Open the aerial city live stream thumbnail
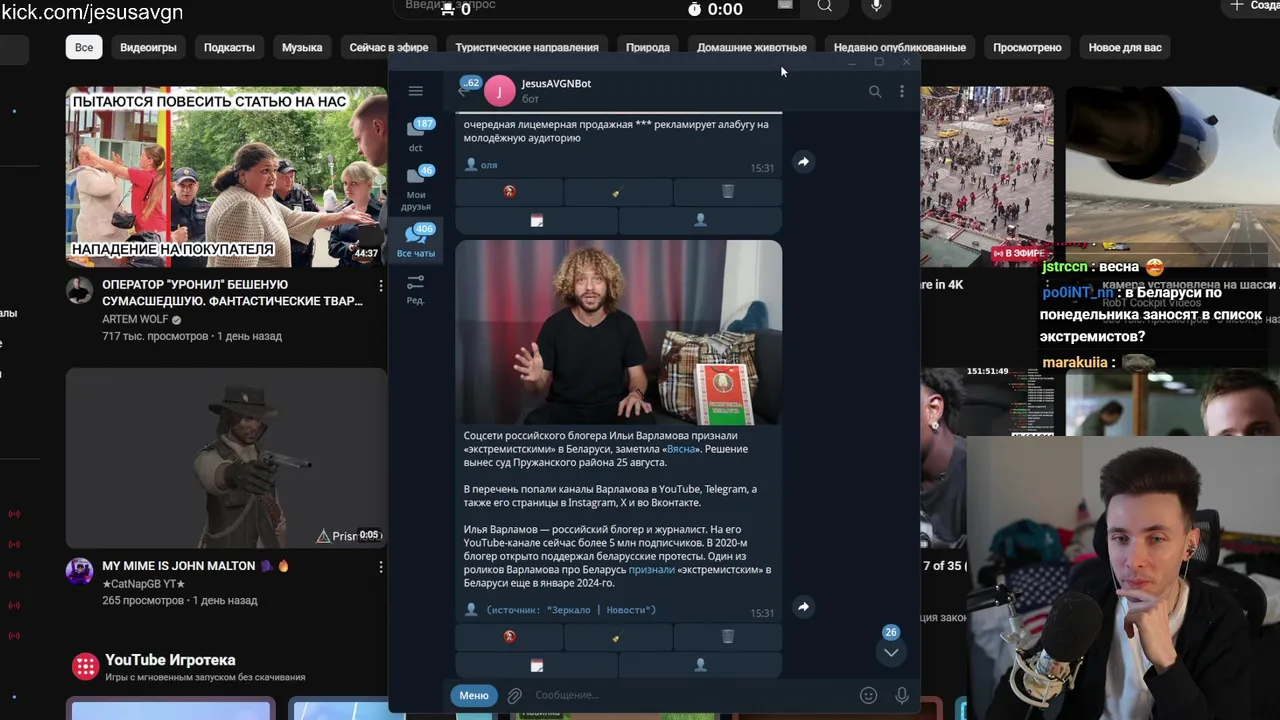This screenshot has height=720, width=1280. [987, 177]
